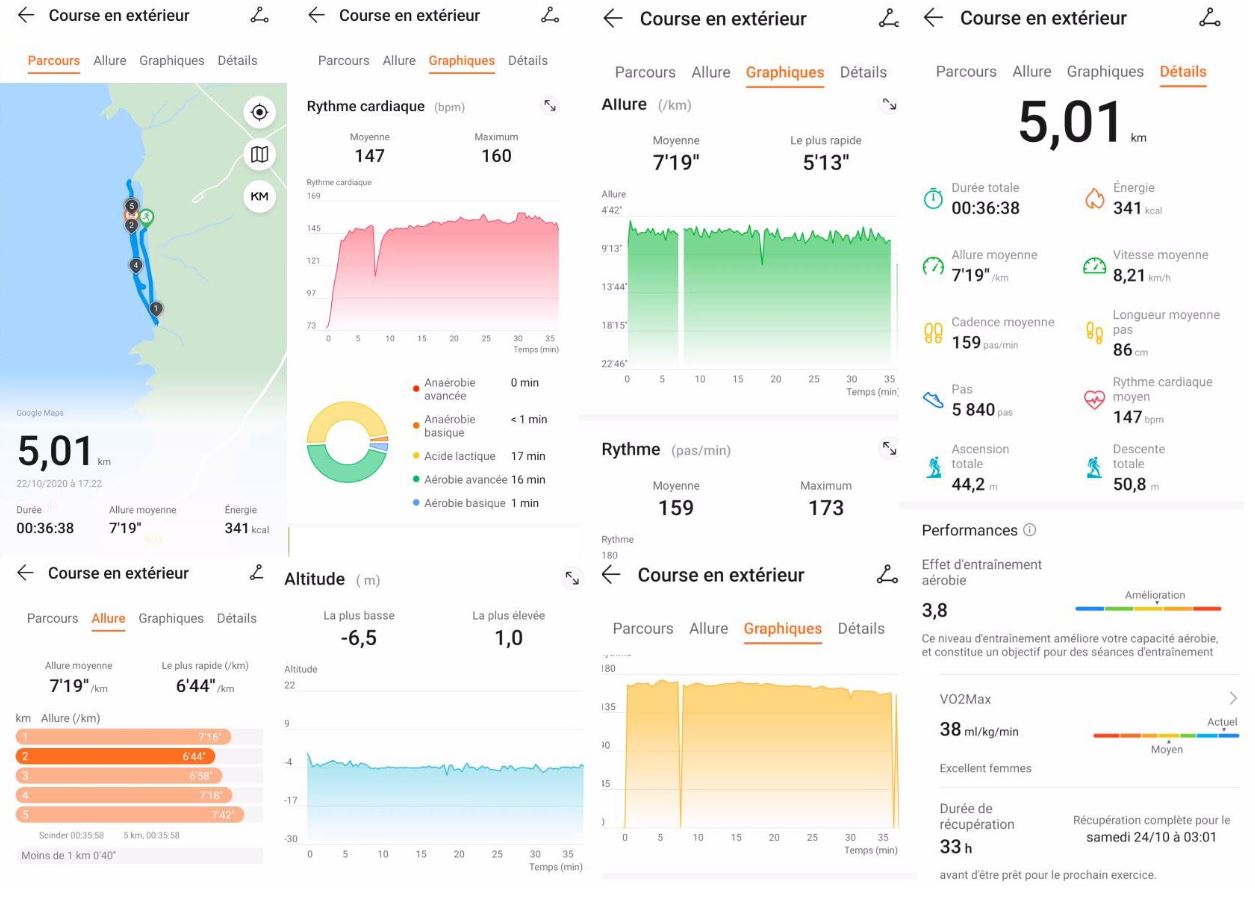
Task: Tap the recenter location icon on map
Action: click(259, 112)
